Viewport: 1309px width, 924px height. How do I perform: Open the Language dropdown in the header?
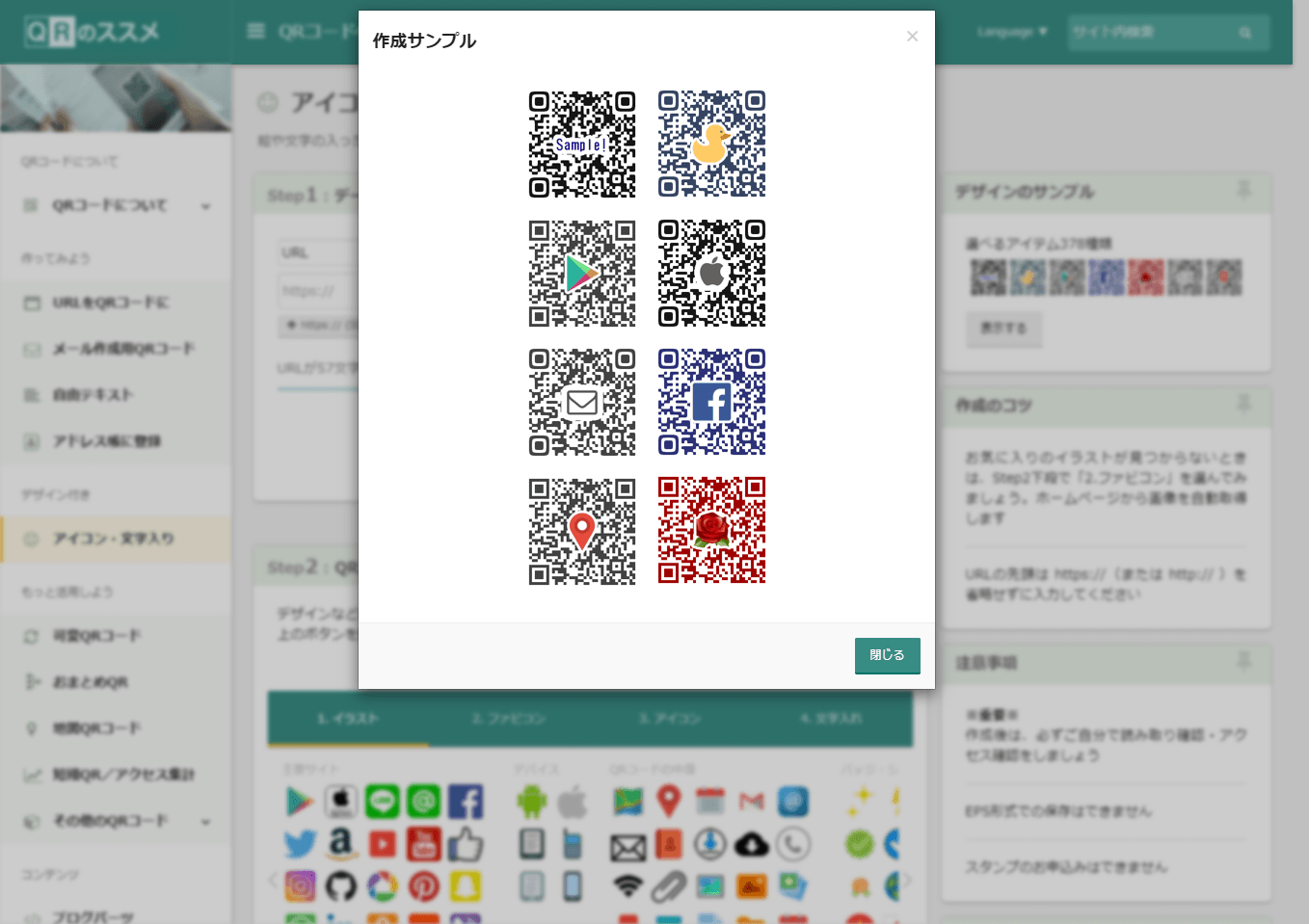tap(1012, 32)
